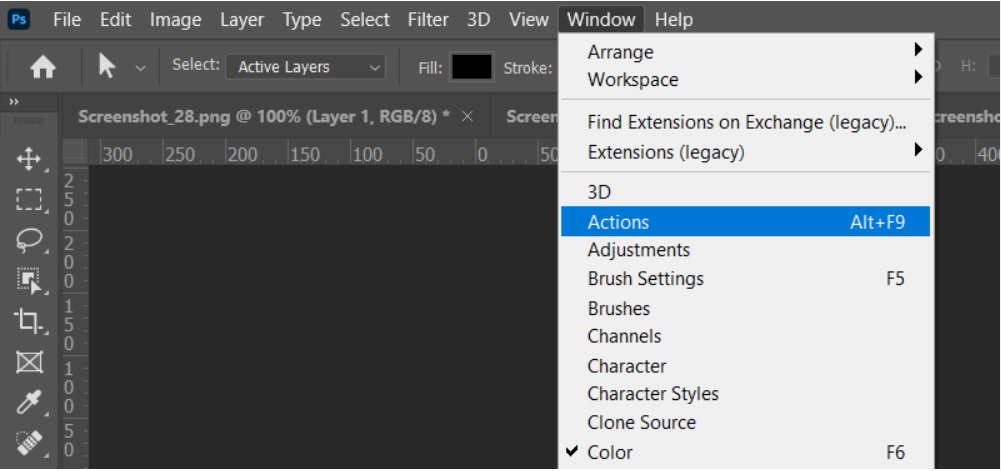Select the Lasso tool
This screenshot has width=1001, height=471.
pyautogui.click(x=29, y=240)
